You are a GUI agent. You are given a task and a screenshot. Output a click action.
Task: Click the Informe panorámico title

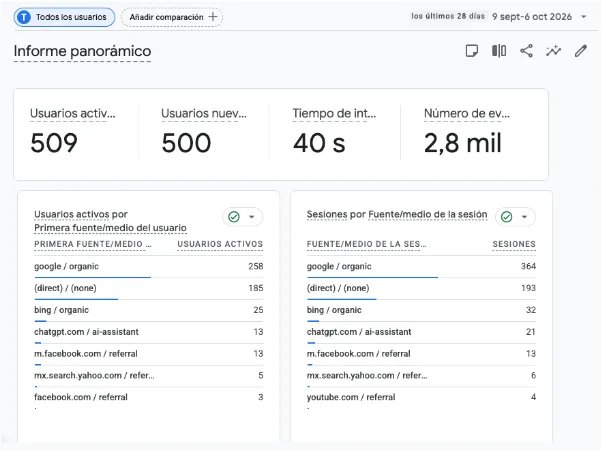pyautogui.click(x=82, y=51)
